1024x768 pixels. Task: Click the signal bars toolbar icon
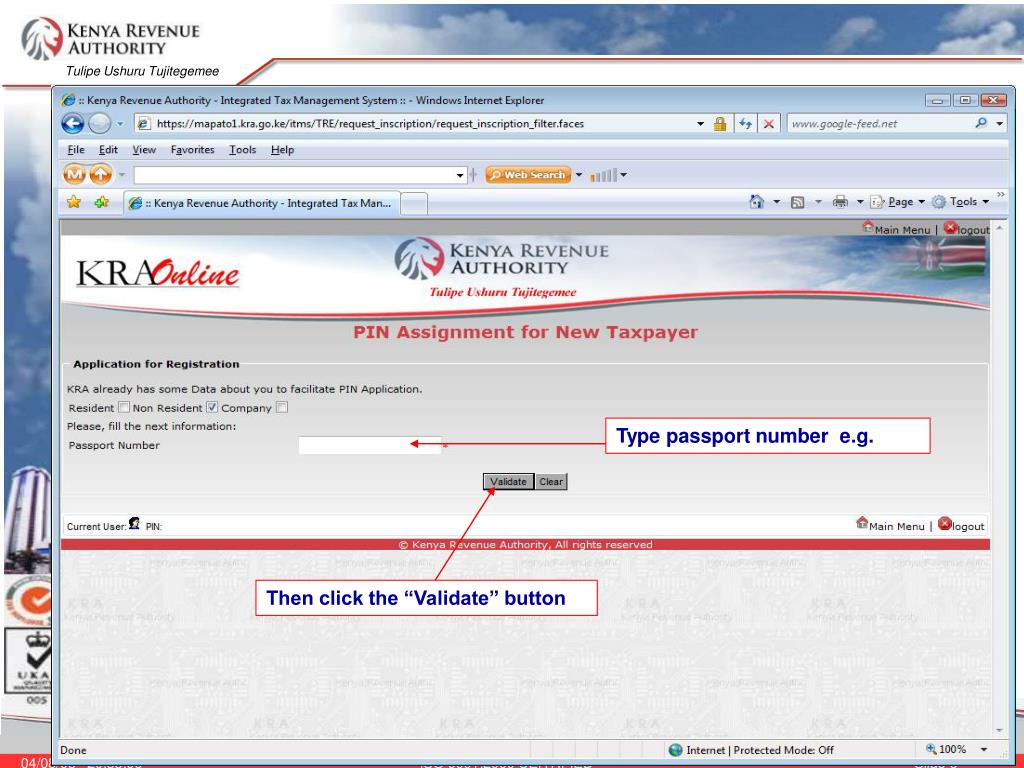click(x=603, y=175)
